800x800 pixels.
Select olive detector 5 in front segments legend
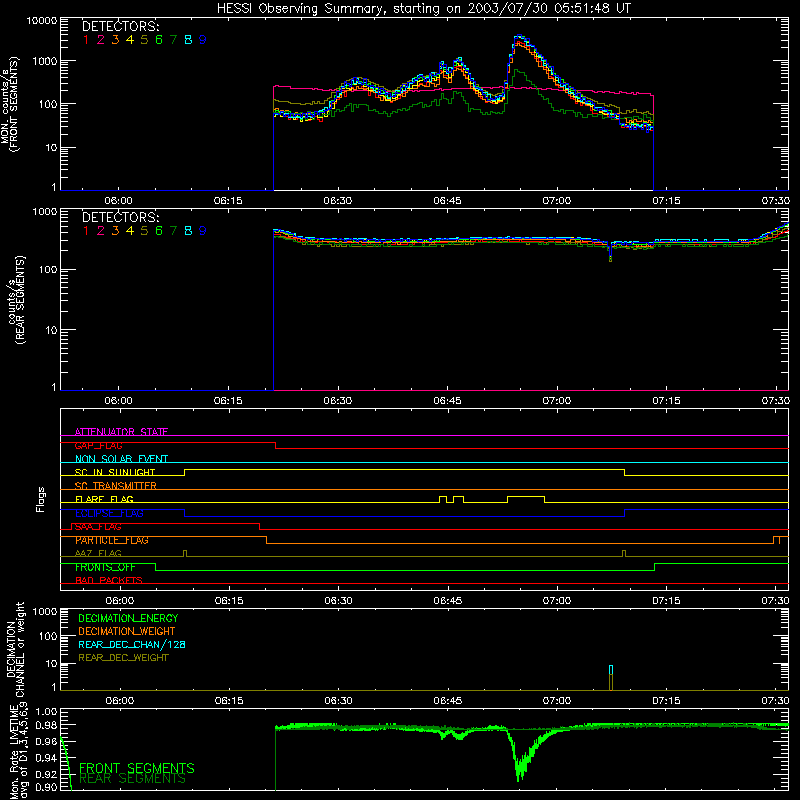[x=144, y=40]
